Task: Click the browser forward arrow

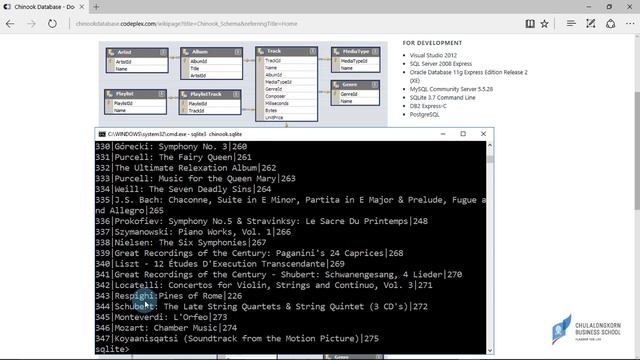Action: (31, 24)
